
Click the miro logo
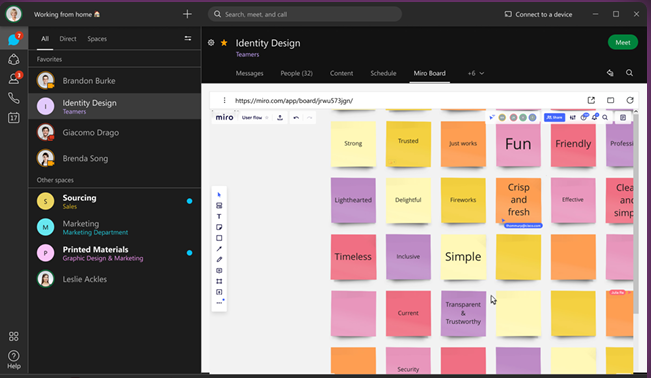coord(224,118)
